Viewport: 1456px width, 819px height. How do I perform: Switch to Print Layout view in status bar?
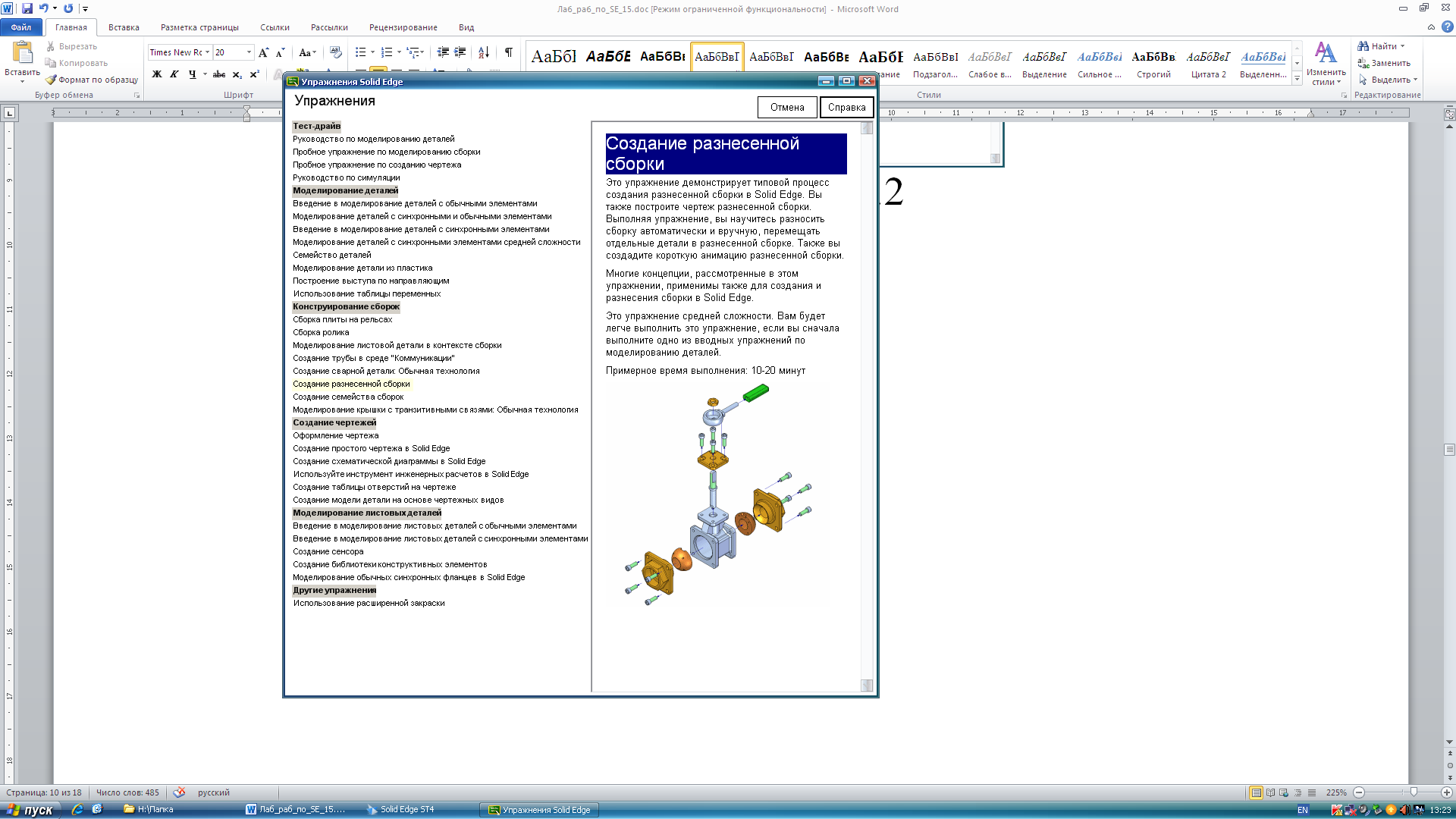point(1257,792)
